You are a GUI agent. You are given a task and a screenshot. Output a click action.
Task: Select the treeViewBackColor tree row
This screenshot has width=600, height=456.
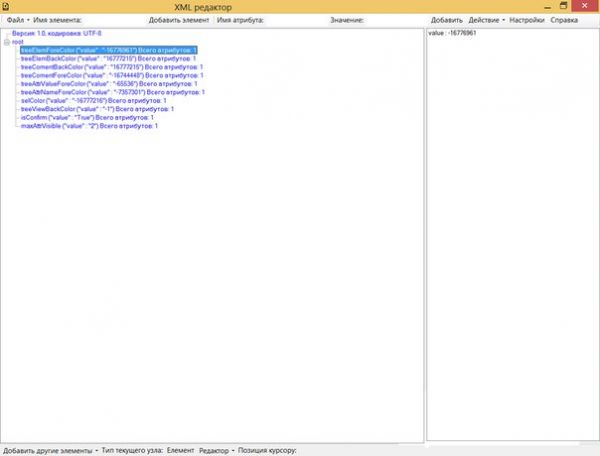pyautogui.click(x=97, y=109)
